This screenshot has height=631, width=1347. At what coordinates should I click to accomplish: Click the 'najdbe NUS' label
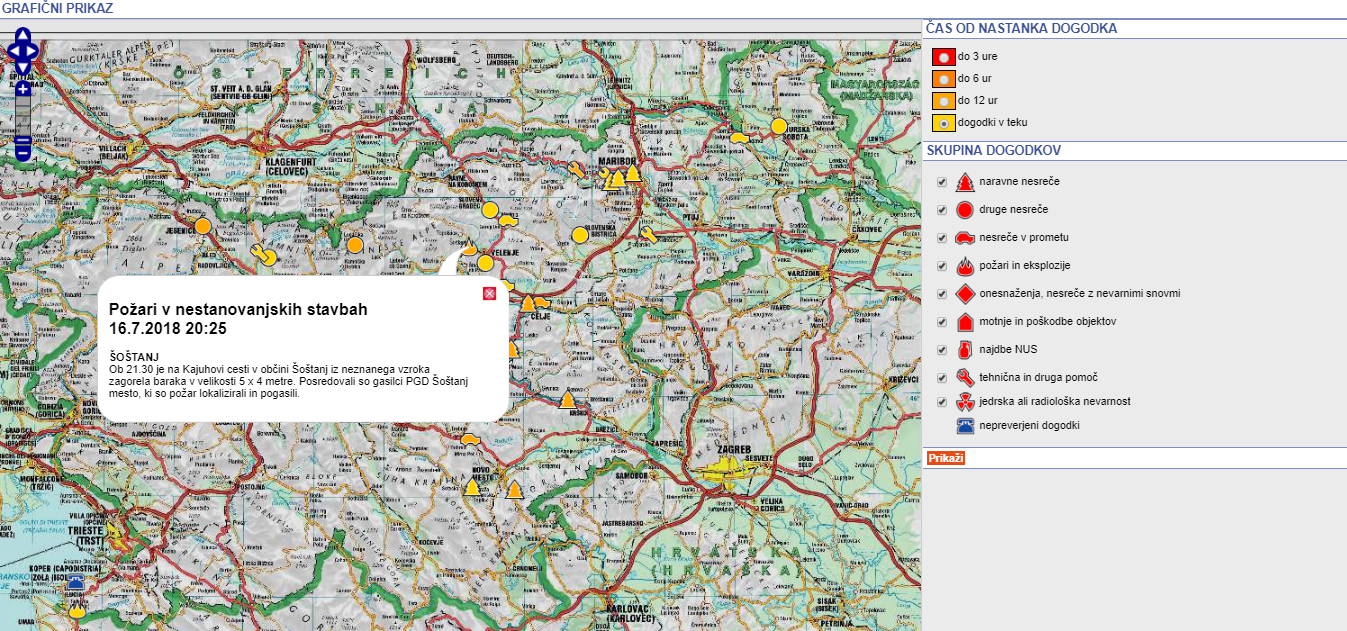tap(1008, 350)
